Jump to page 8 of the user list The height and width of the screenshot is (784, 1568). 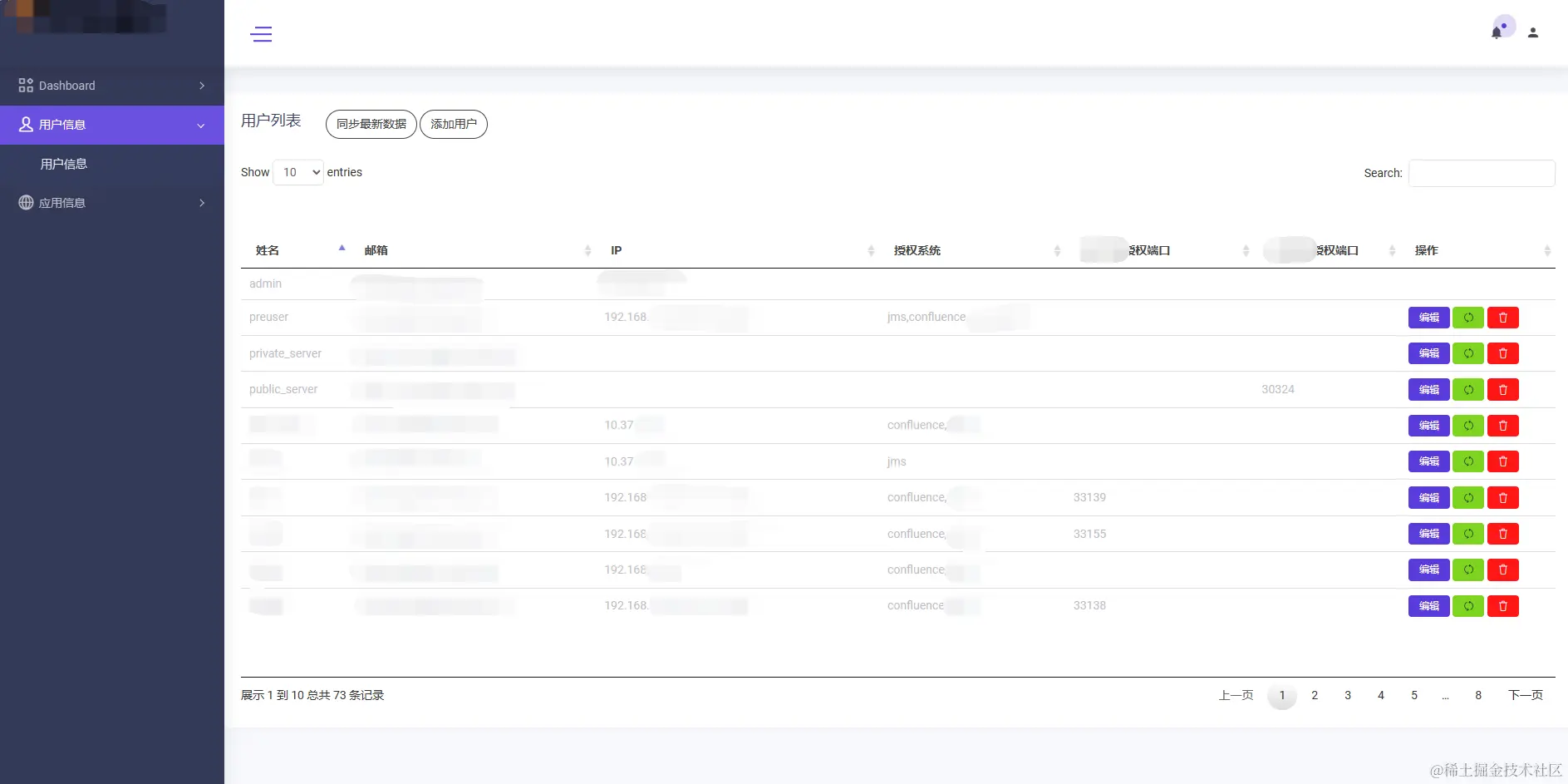coord(1478,695)
